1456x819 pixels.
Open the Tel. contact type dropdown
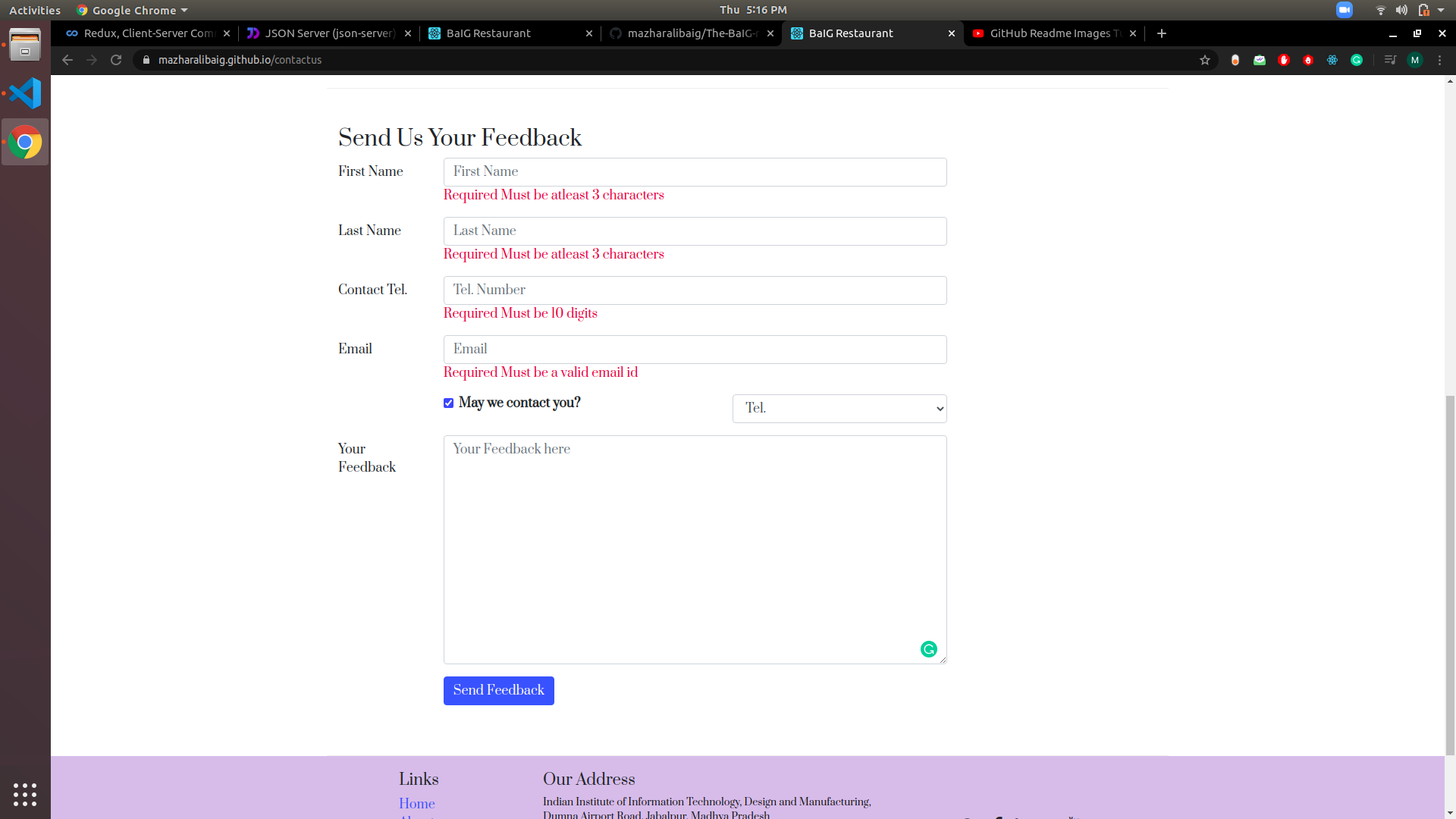(839, 409)
